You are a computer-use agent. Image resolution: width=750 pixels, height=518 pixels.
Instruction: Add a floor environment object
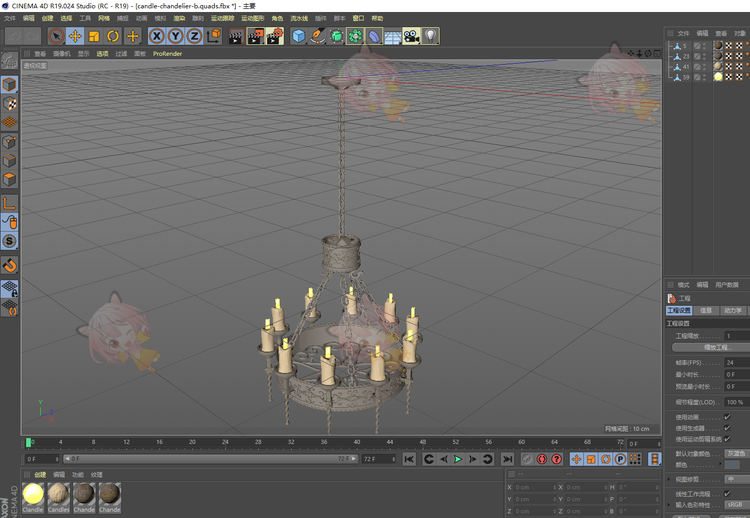pyautogui.click(x=393, y=37)
